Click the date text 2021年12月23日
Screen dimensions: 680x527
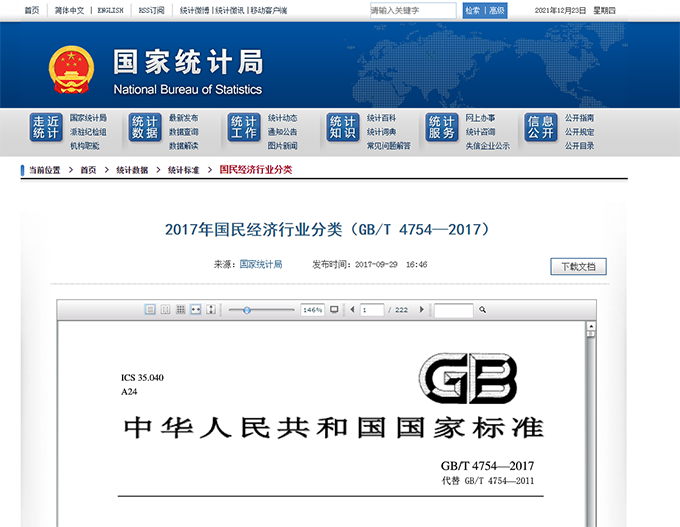click(x=560, y=10)
